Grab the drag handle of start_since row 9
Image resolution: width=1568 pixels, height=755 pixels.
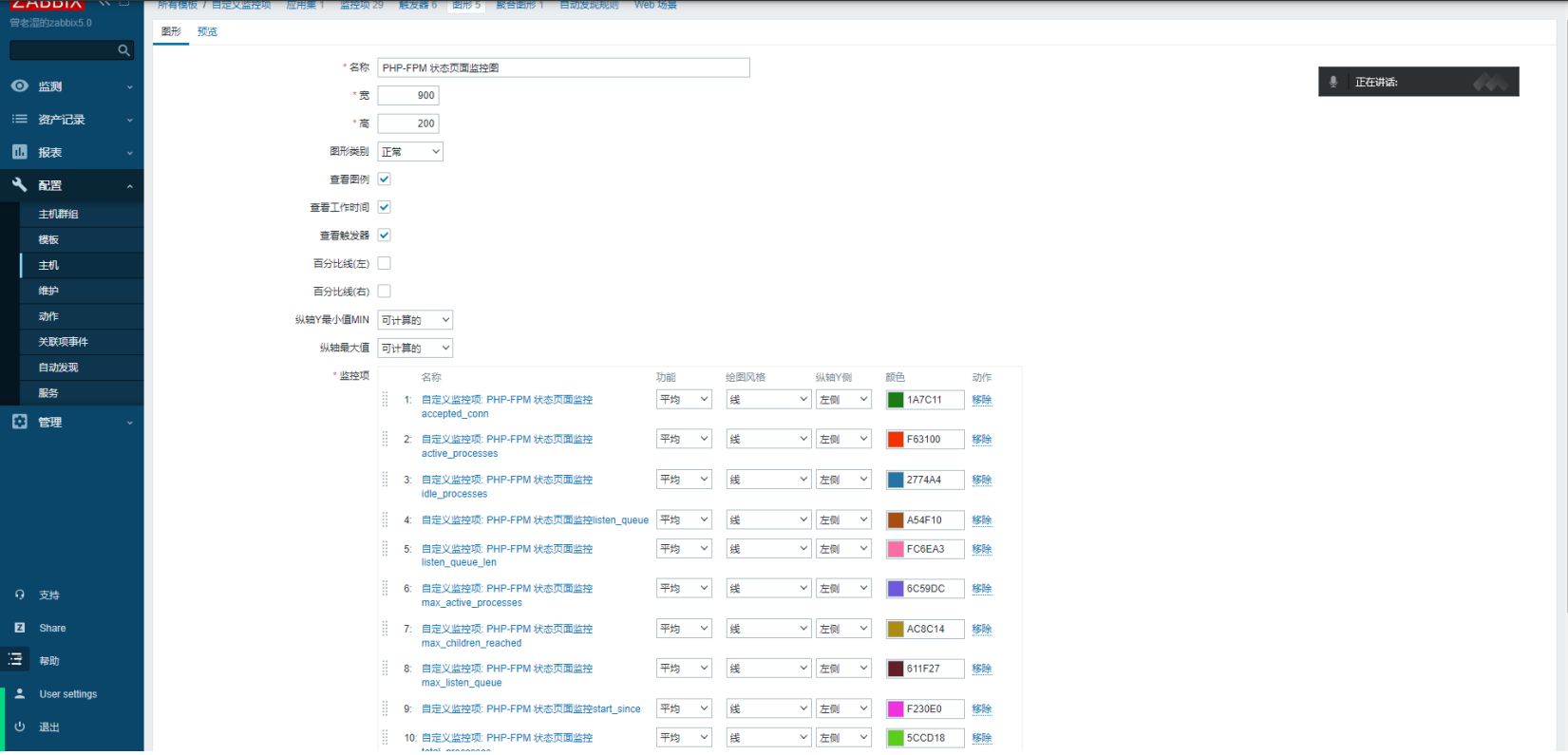tap(385, 708)
